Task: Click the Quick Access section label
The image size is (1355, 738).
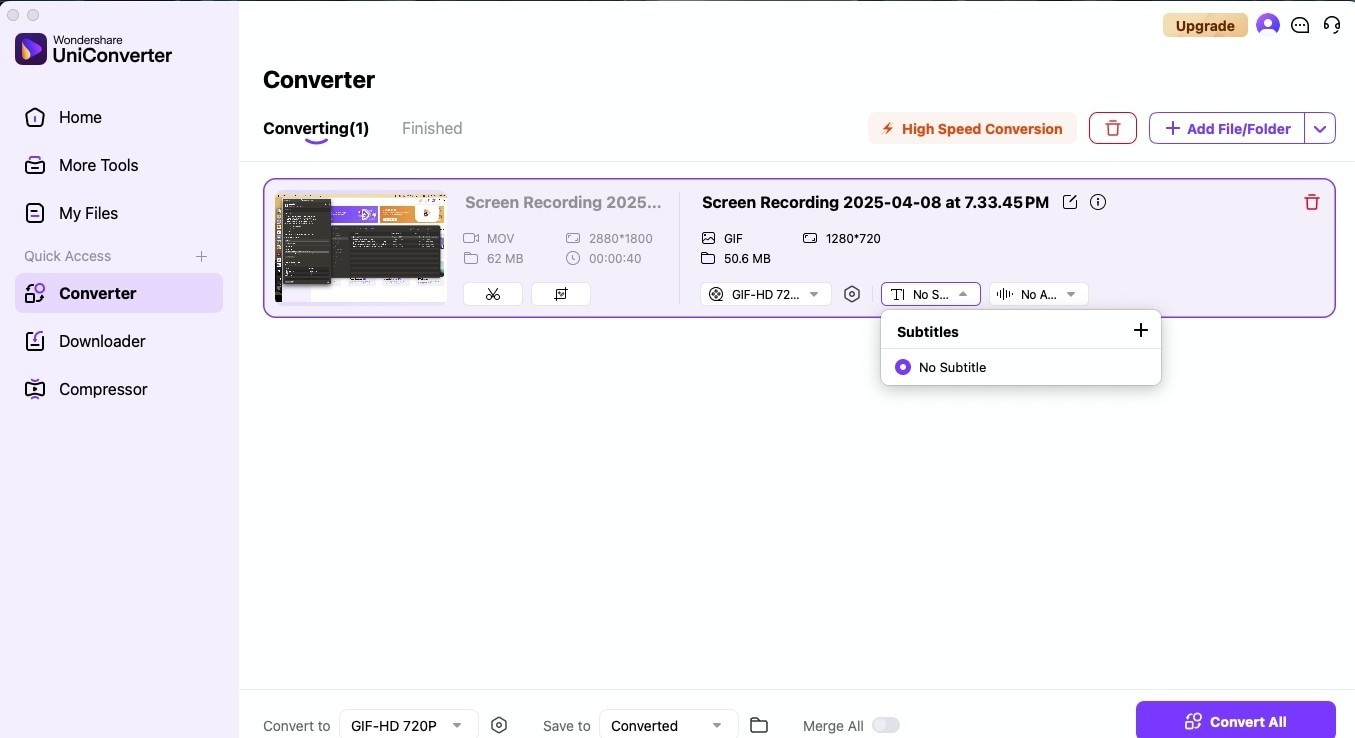Action: pos(68,256)
